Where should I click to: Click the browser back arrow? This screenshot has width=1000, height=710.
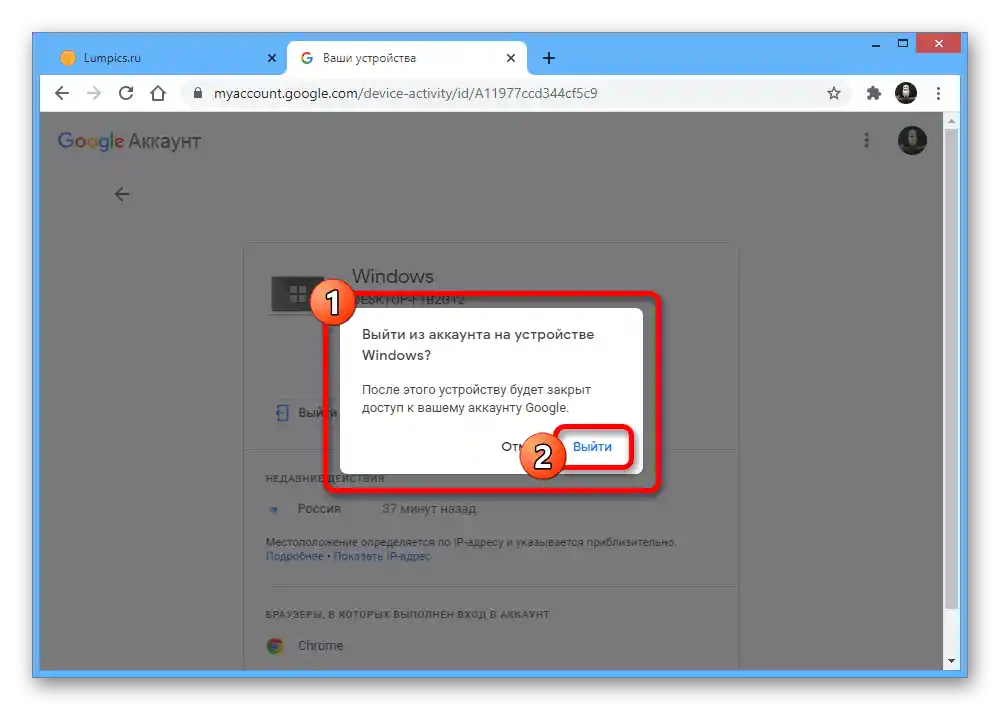[x=62, y=93]
